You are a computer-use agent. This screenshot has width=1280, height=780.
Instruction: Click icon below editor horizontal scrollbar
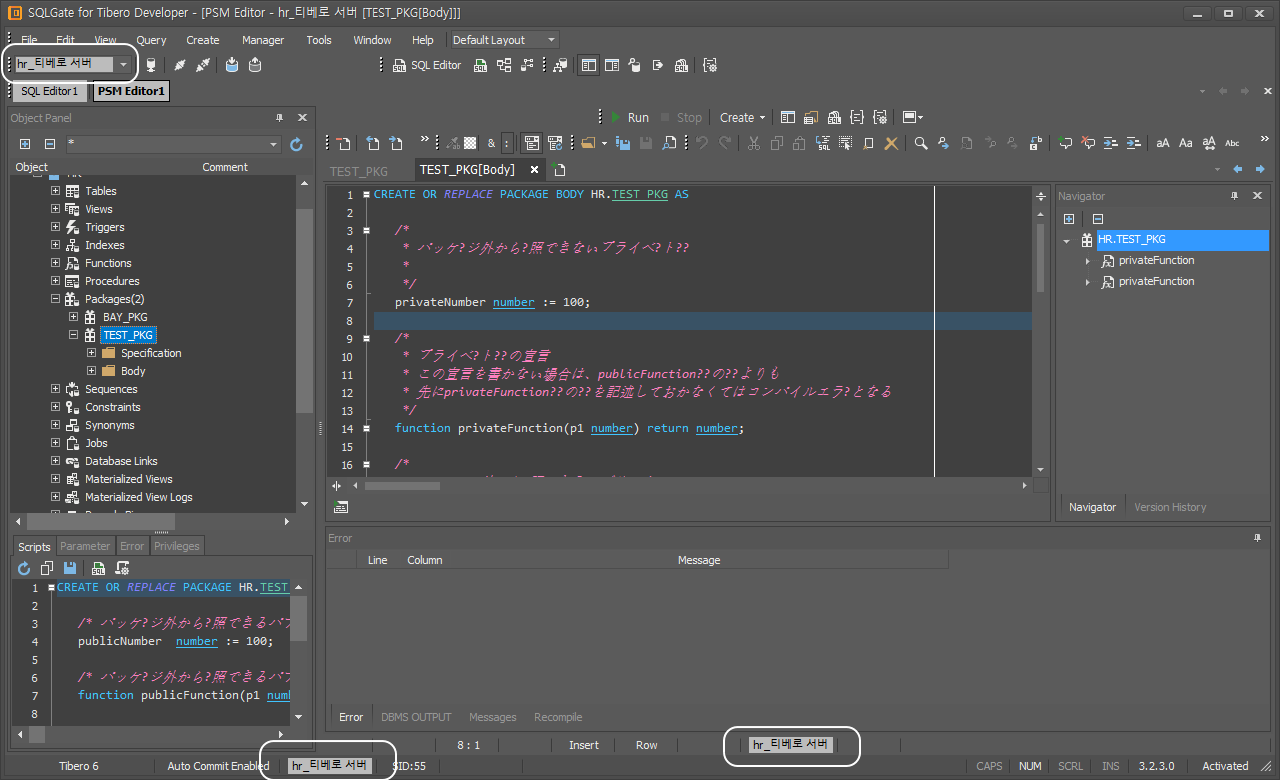(x=341, y=507)
